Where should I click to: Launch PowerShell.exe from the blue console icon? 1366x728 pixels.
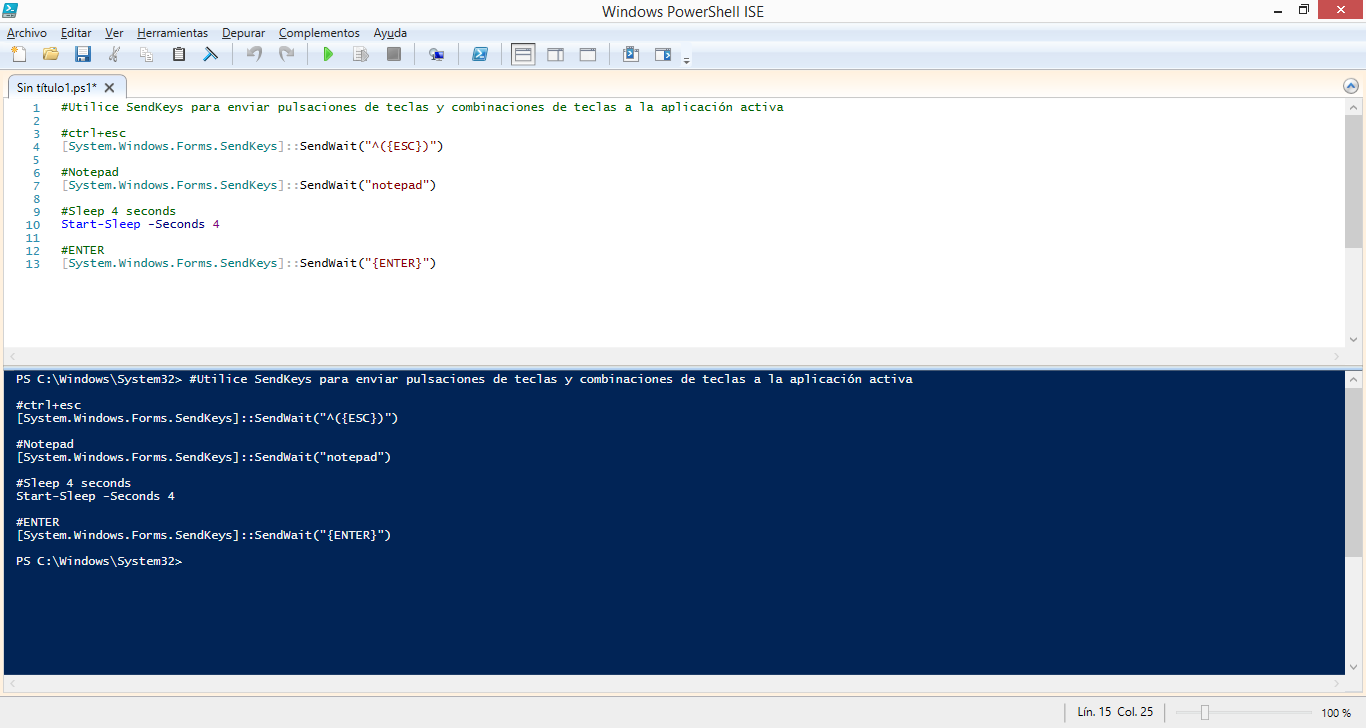[479, 54]
